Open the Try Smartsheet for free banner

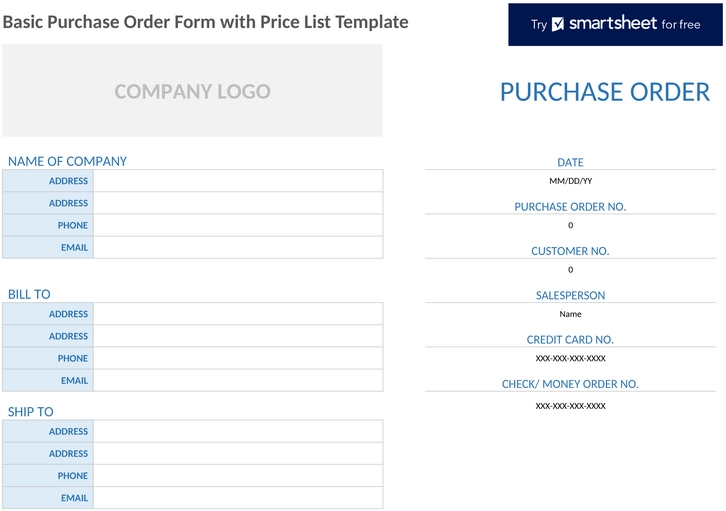pyautogui.click(x=615, y=25)
